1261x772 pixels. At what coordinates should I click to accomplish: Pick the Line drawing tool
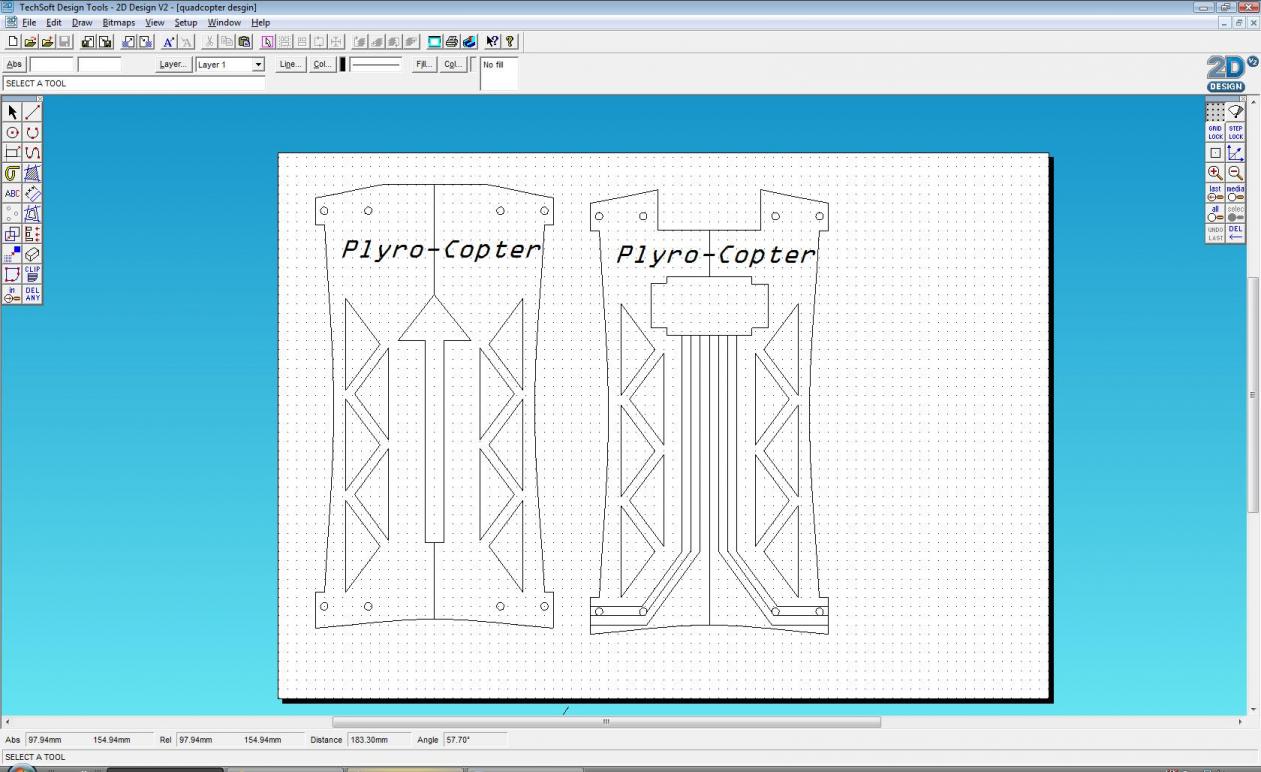point(32,113)
